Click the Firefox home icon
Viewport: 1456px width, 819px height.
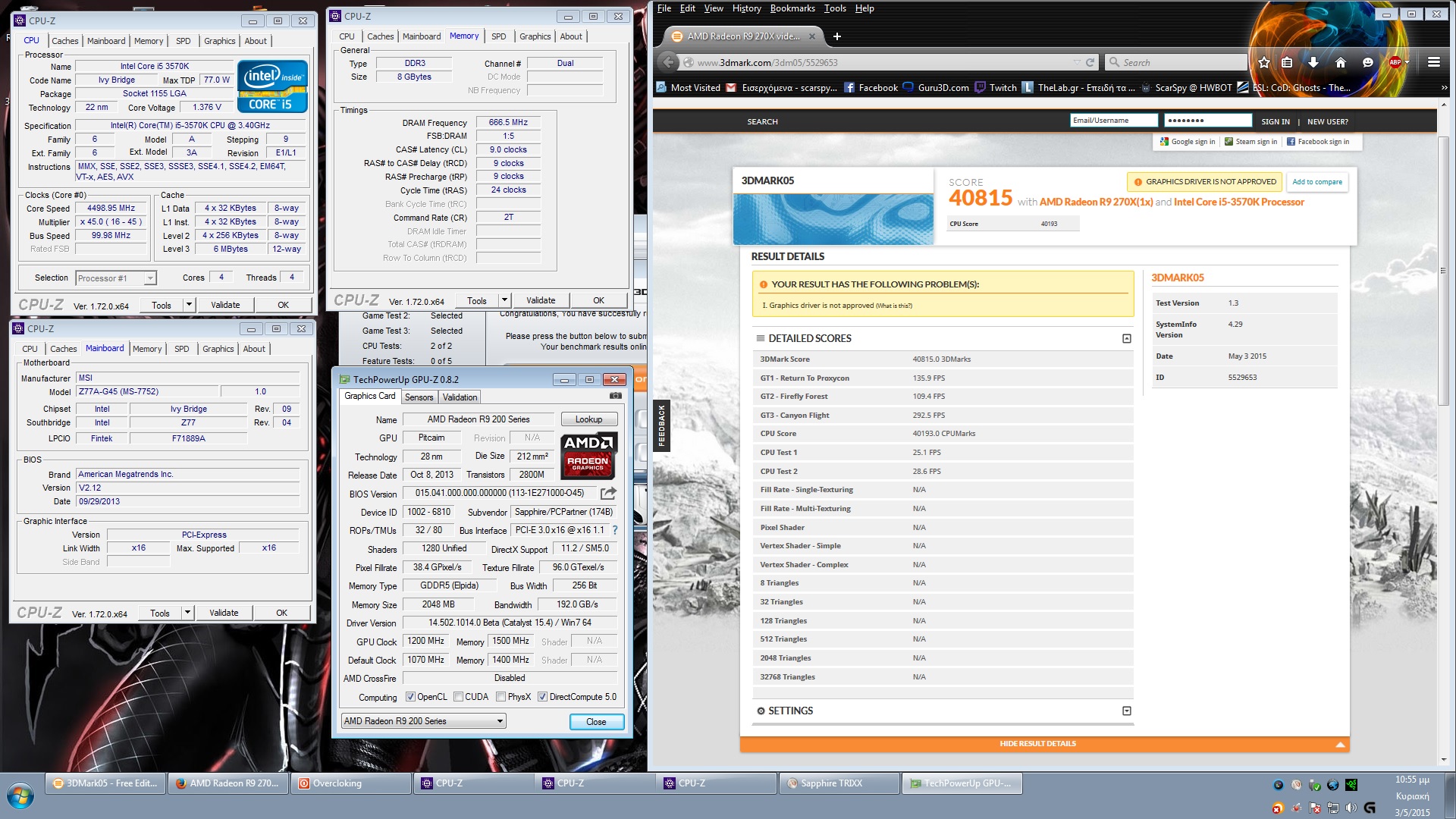1341,62
